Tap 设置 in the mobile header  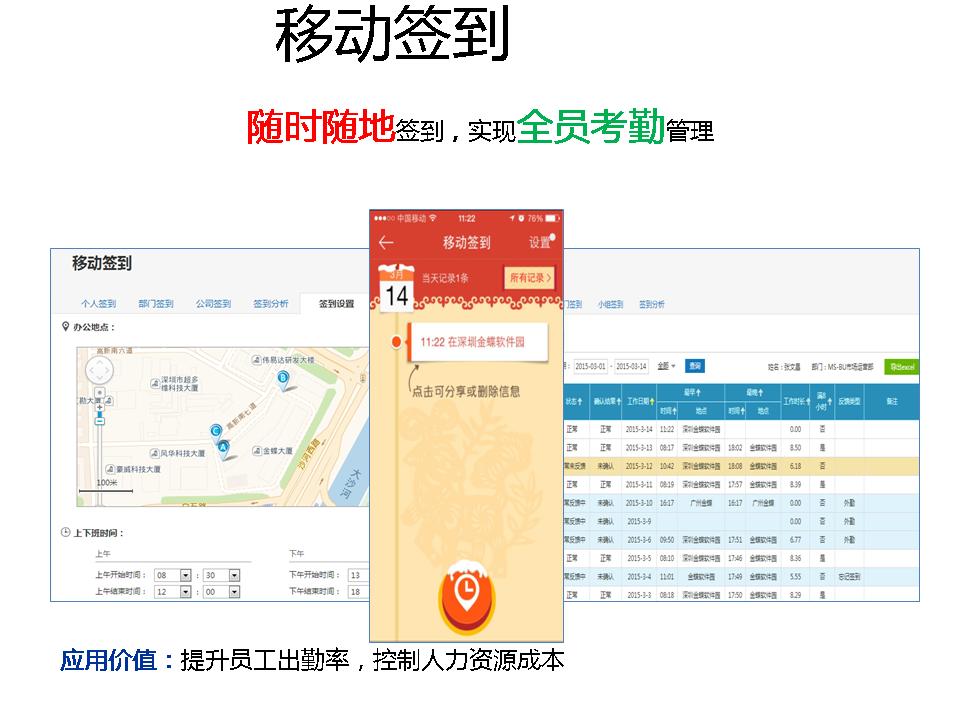point(540,243)
